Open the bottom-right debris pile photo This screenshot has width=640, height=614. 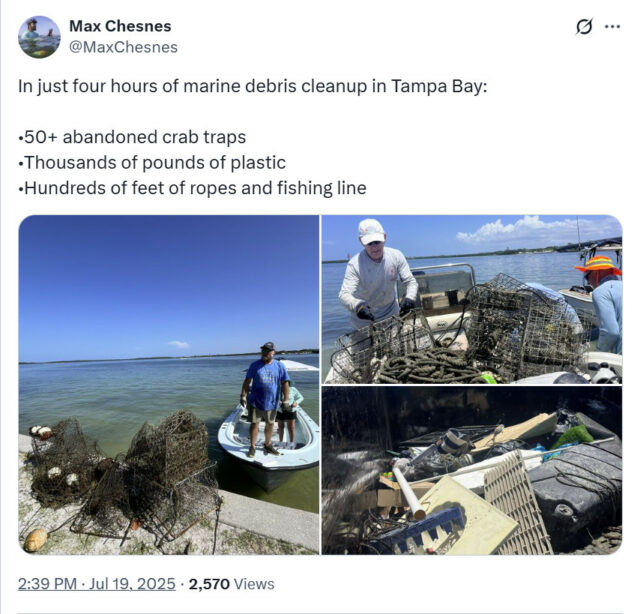472,470
